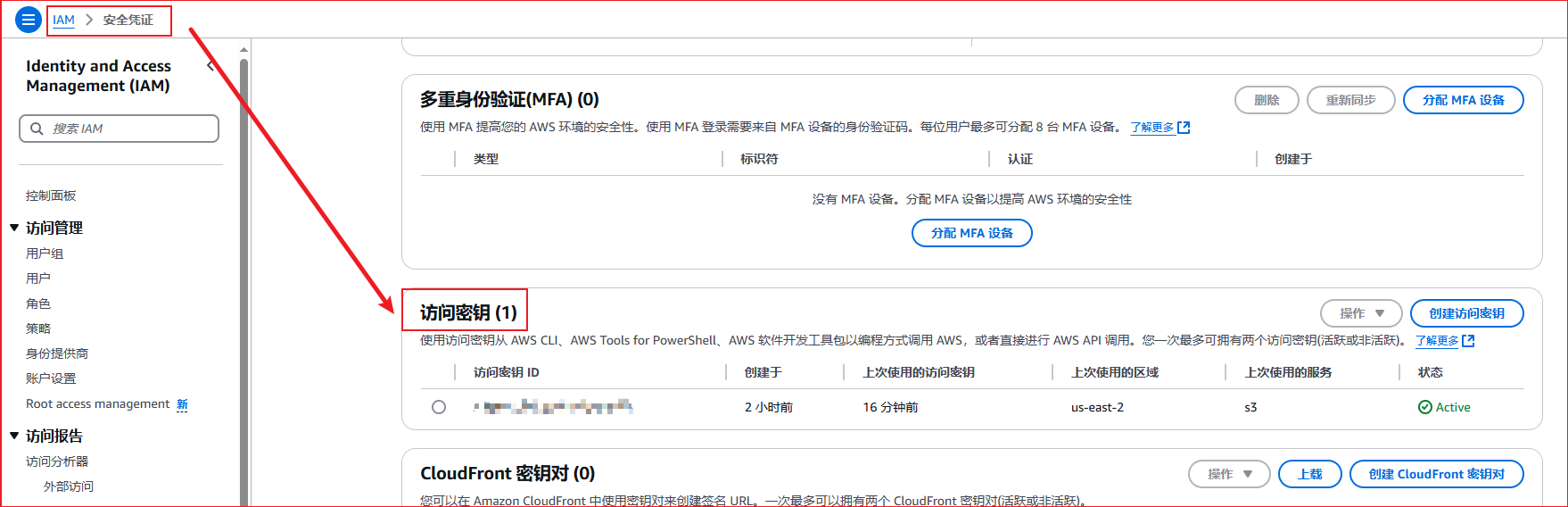Open Root access management in sidebar

coord(97,403)
